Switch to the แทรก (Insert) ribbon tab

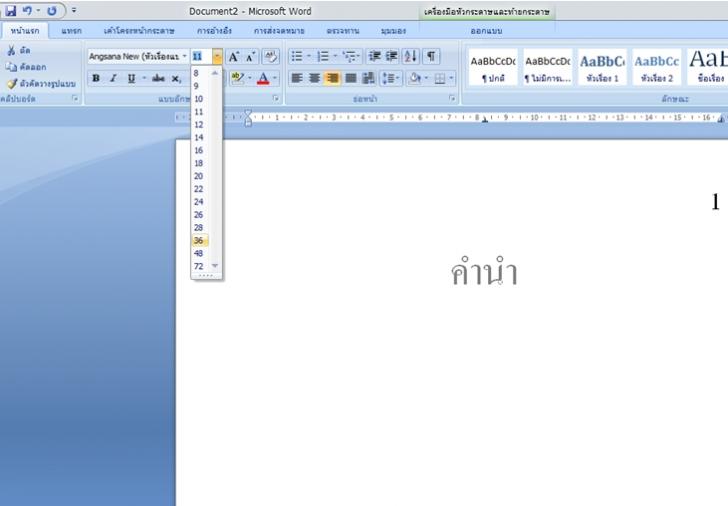coord(72,31)
